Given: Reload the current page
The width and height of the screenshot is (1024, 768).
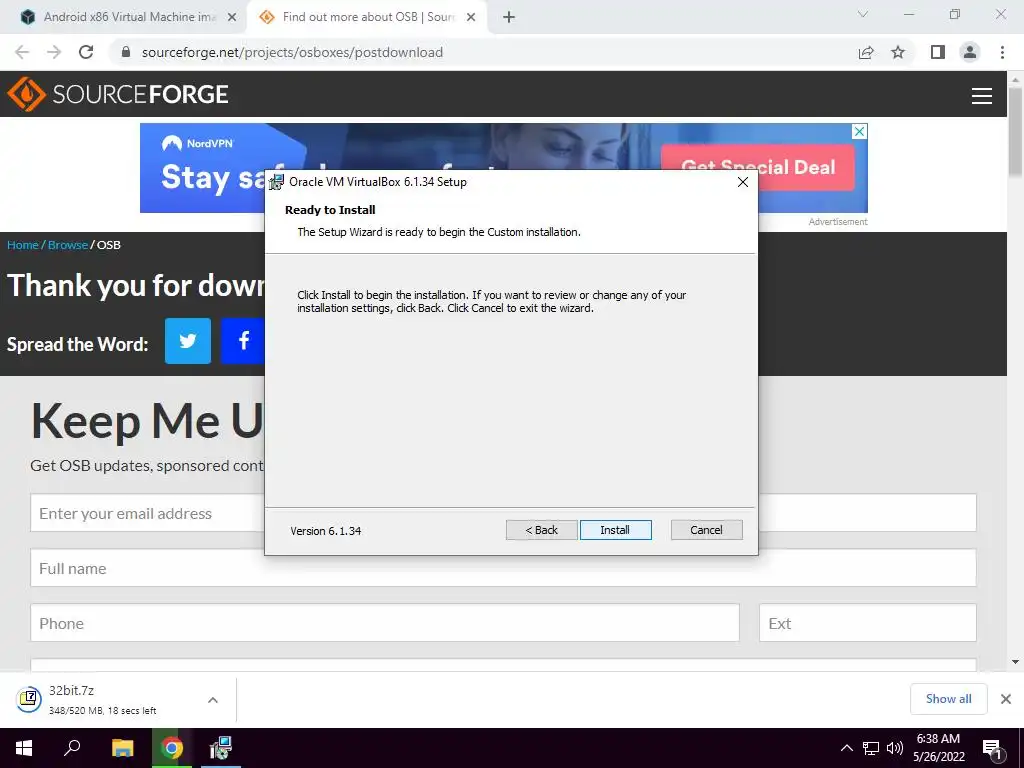Looking at the screenshot, I should [x=86, y=52].
